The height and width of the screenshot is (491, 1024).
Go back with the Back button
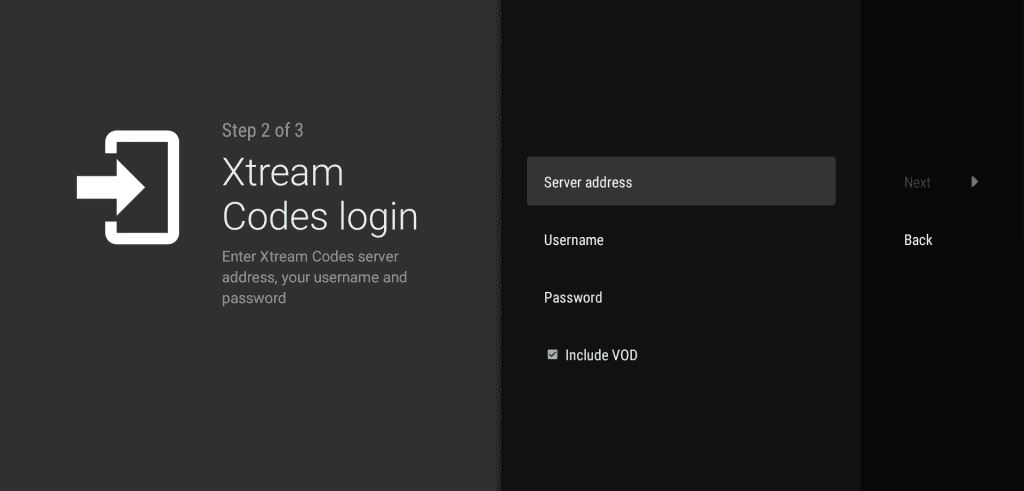coord(918,240)
